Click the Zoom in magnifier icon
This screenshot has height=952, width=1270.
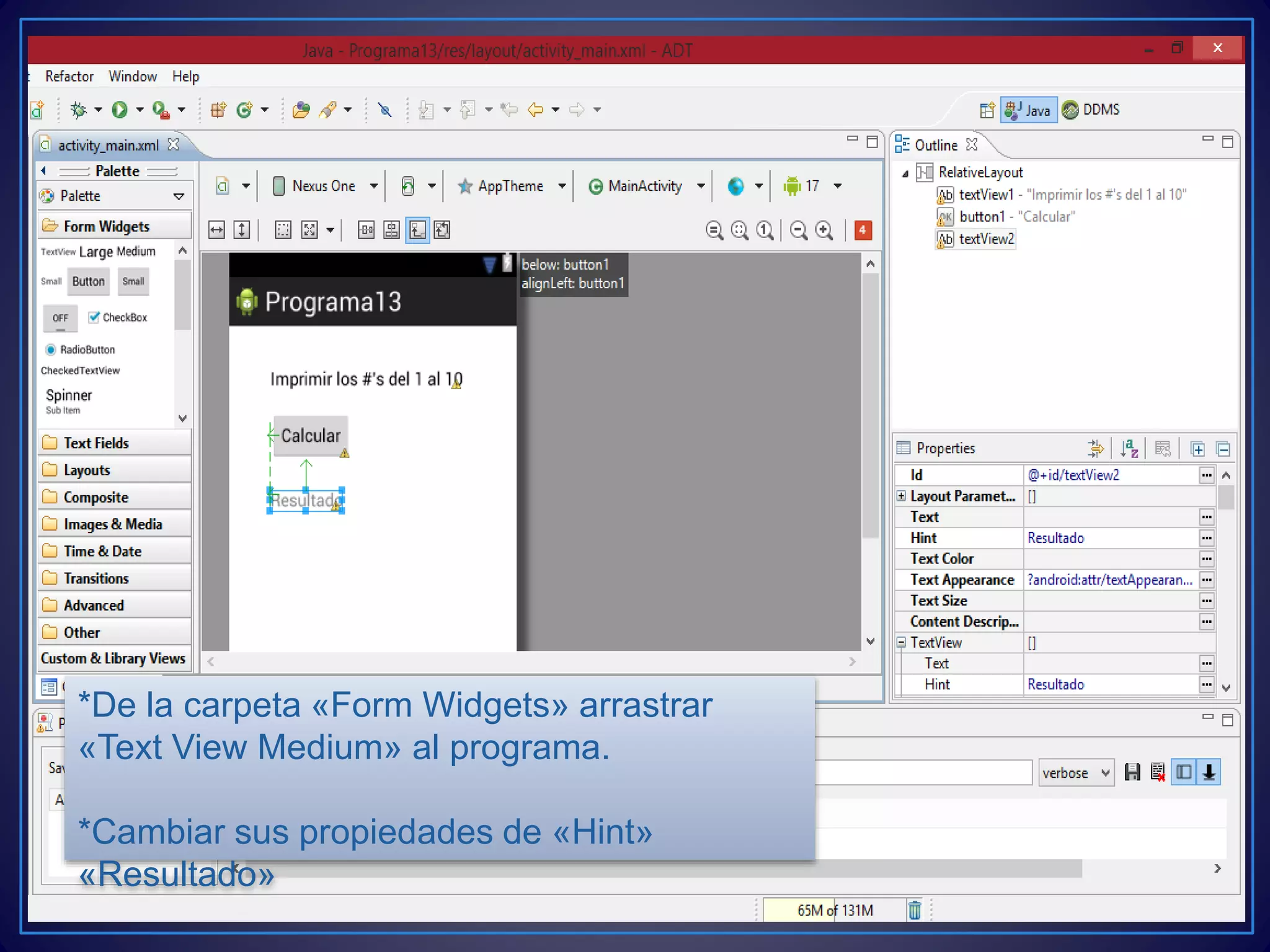pos(824,231)
